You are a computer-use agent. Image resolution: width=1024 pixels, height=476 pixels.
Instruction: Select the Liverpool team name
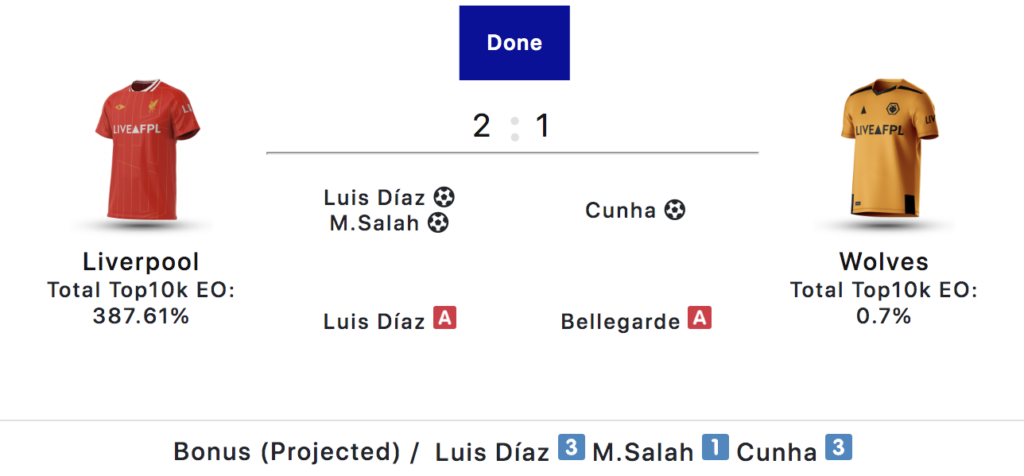click(x=141, y=262)
